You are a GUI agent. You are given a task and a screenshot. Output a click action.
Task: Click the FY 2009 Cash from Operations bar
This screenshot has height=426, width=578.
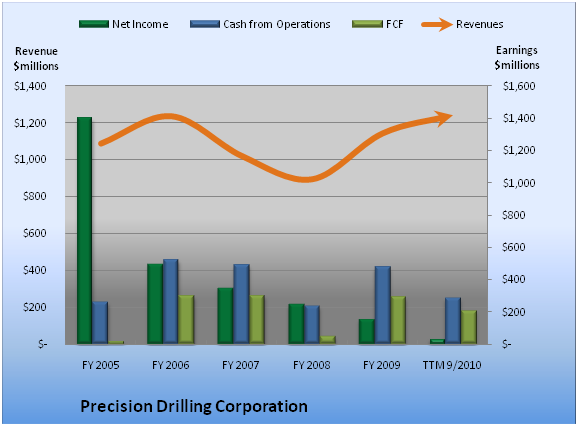[x=383, y=305]
